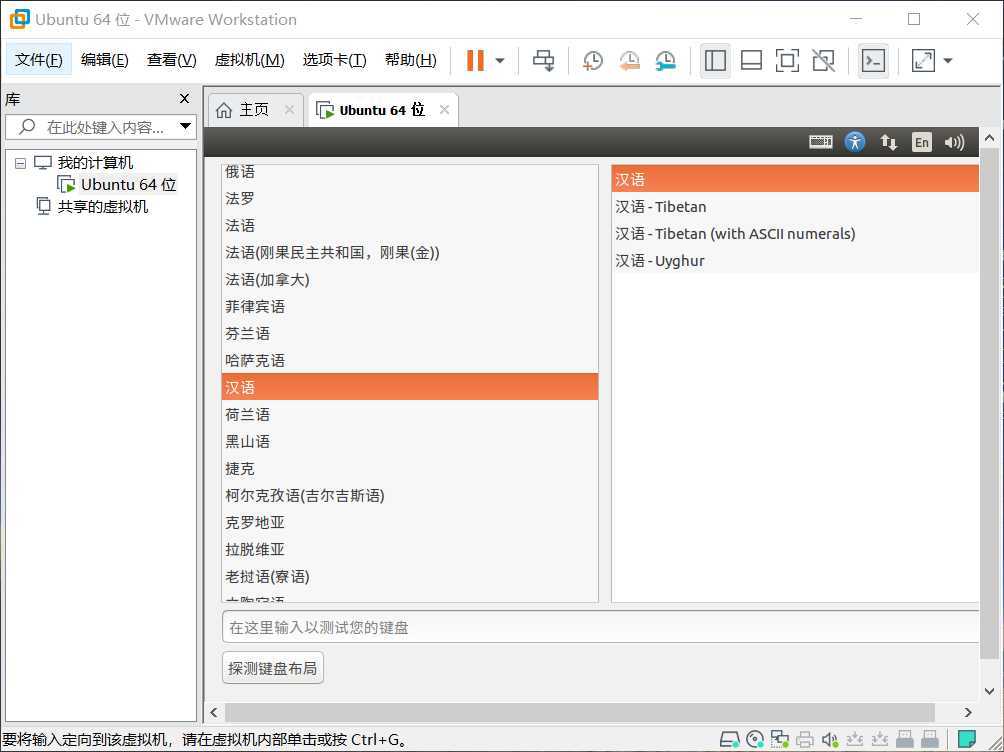Open the En input source indicator
The image size is (1004, 752).
[921, 142]
